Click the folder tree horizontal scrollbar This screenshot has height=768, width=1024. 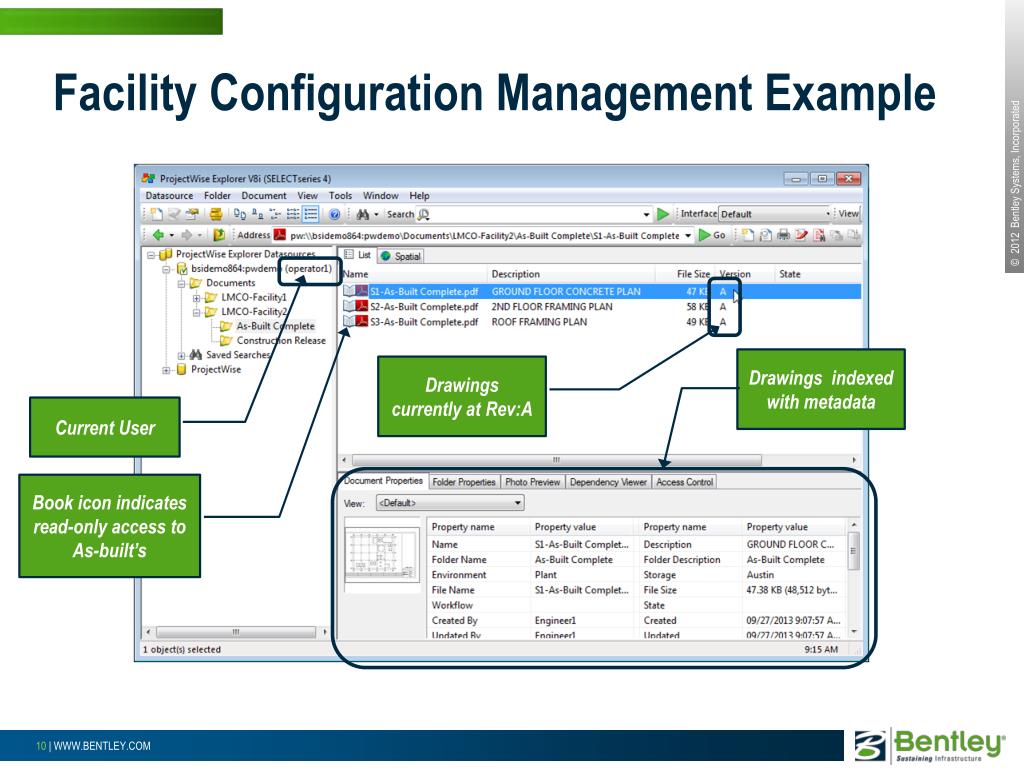point(236,632)
